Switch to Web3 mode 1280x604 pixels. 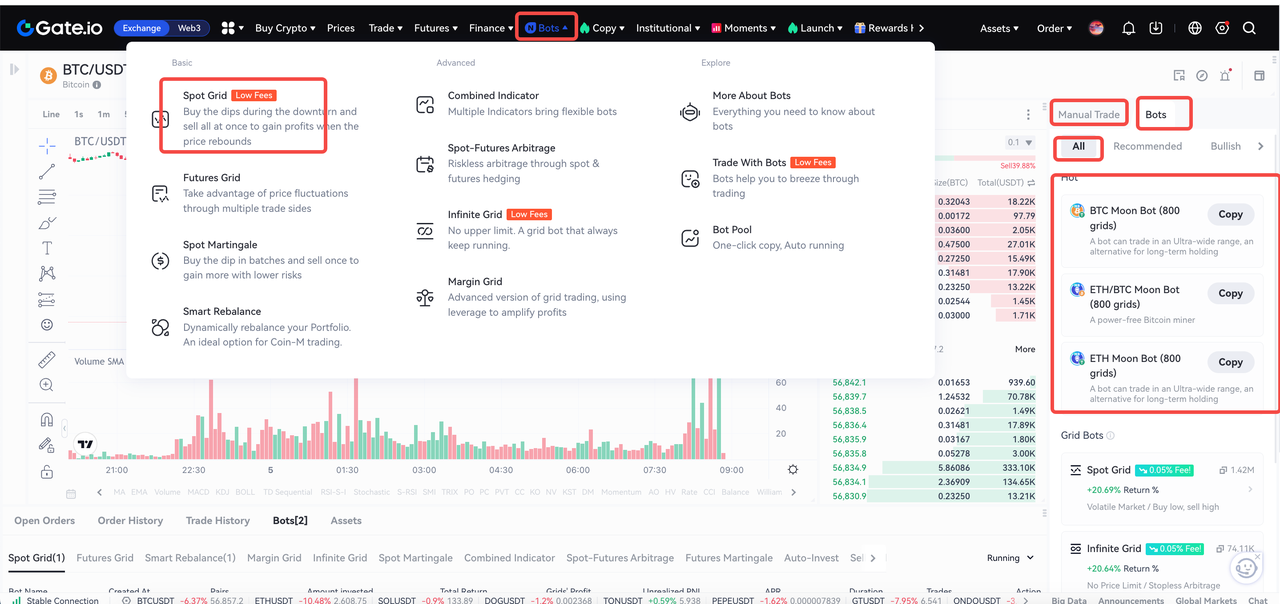click(189, 28)
